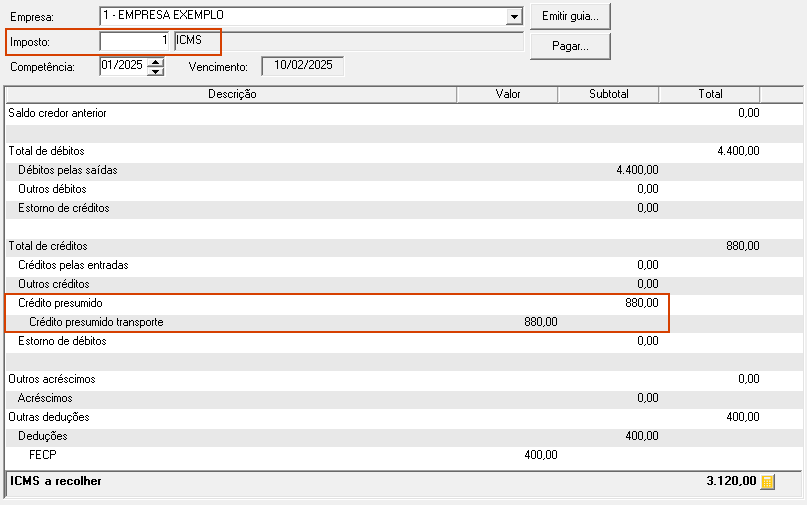Select the Saldo credor anterior row
The width and height of the screenshot is (807, 505).
[x=404, y=113]
